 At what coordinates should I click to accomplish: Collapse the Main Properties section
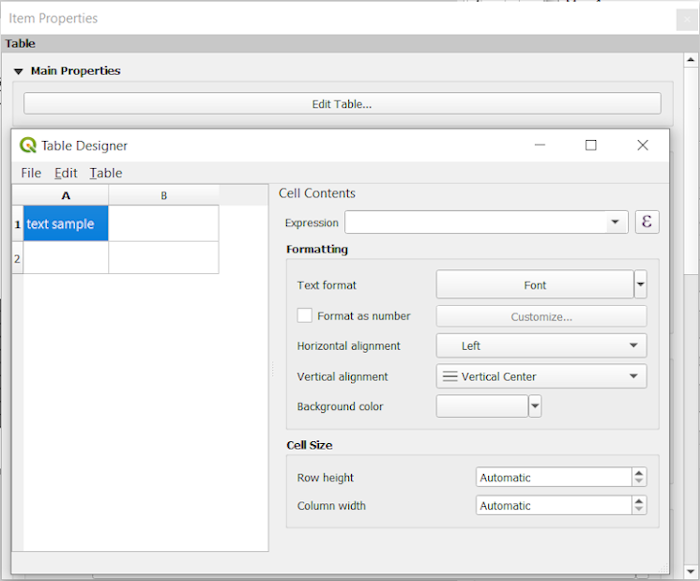[x=18, y=72]
